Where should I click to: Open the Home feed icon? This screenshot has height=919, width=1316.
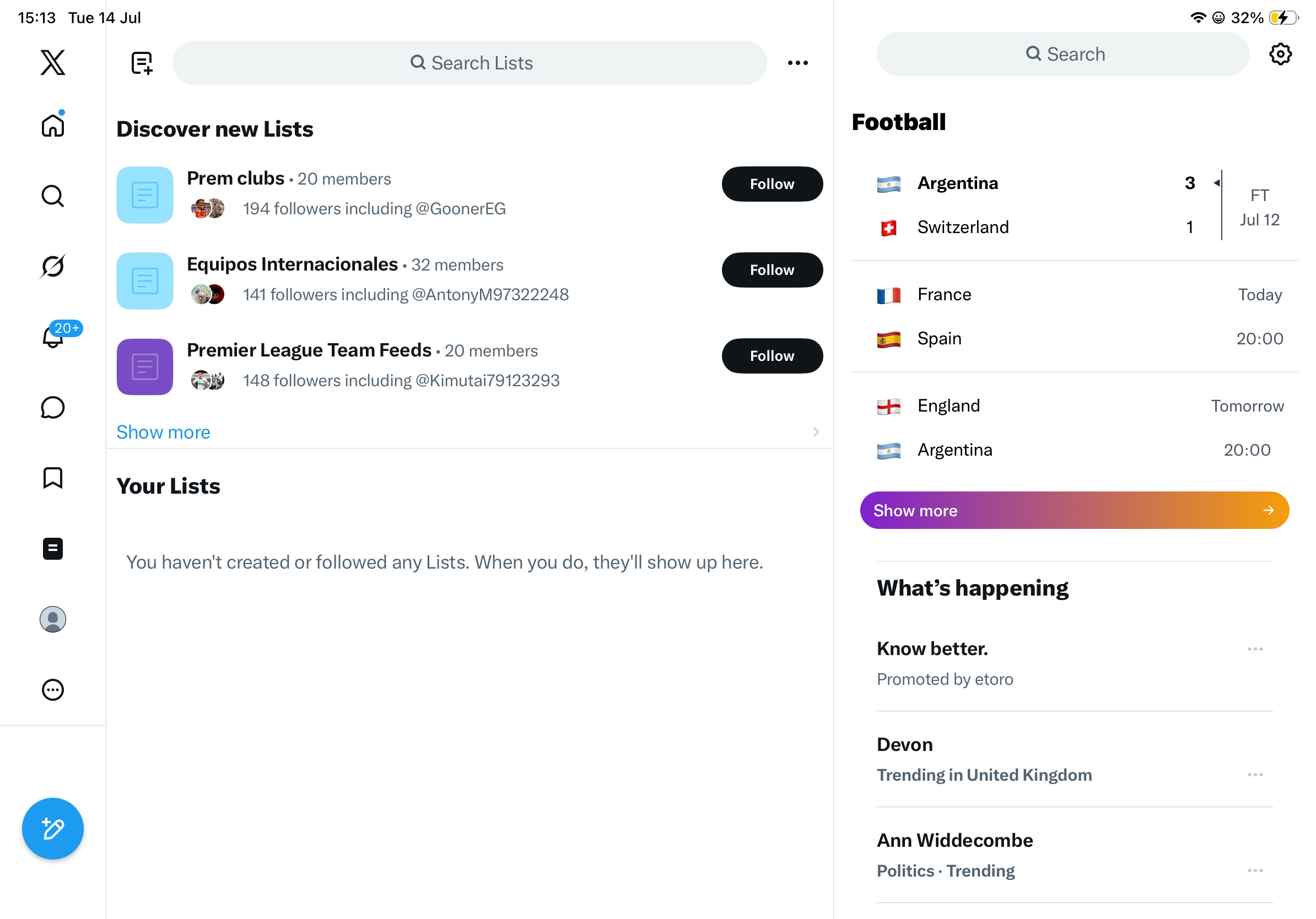click(x=53, y=125)
